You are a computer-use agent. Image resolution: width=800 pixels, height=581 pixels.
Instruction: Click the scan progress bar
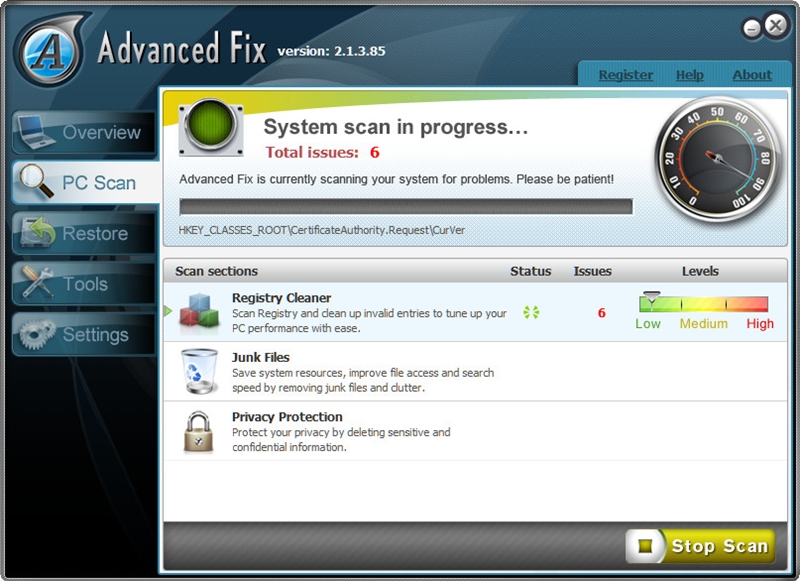[x=406, y=207]
